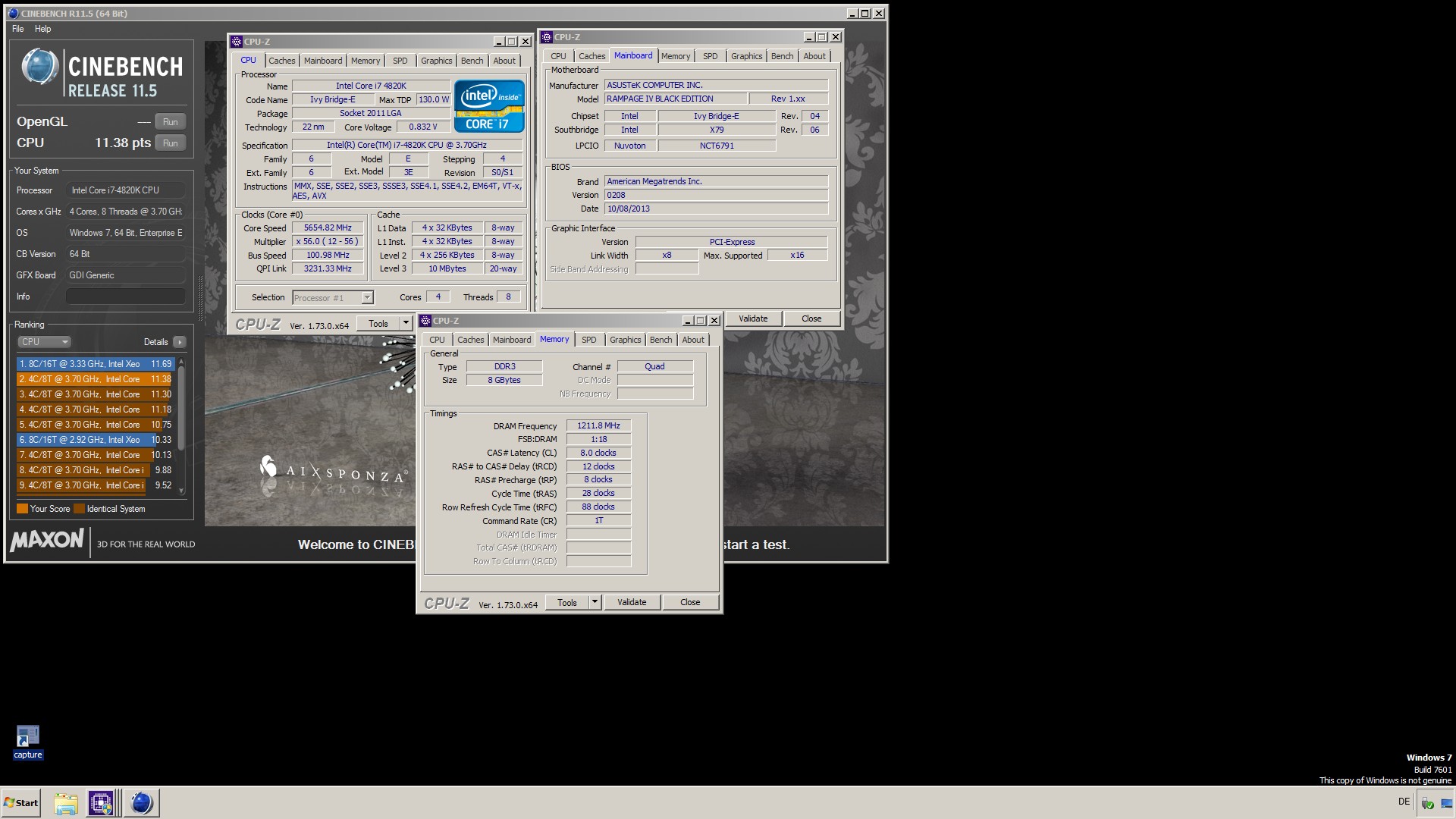Click the Core Speed value 5654.82 MHz
Screen dimensions: 1456x819
(328, 227)
